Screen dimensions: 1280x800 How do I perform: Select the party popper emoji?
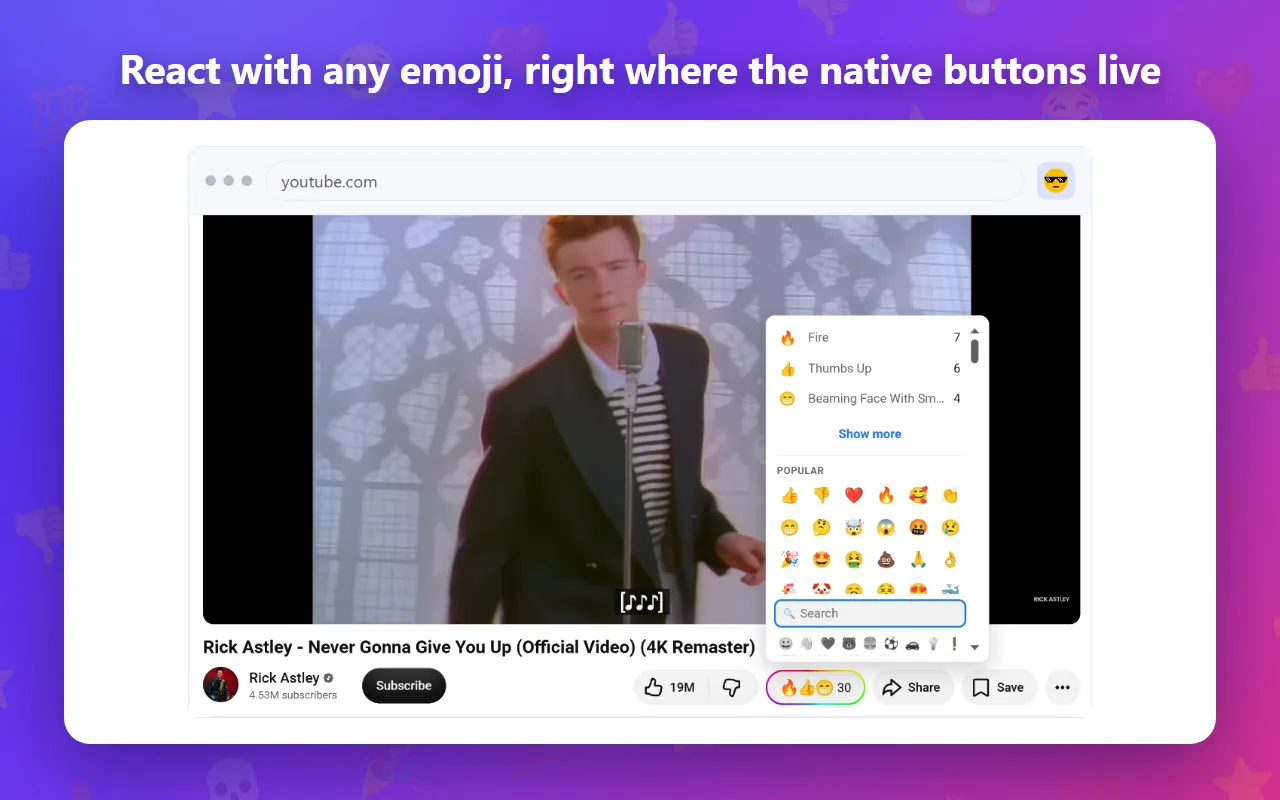click(x=790, y=559)
